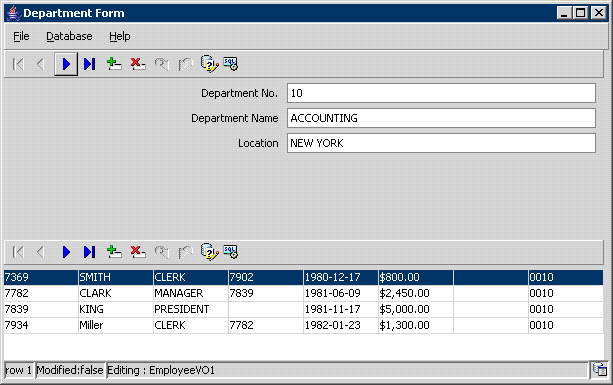Click the 7902 manager cell
Screen dimensions: 613x385
pyautogui.click(x=266, y=277)
